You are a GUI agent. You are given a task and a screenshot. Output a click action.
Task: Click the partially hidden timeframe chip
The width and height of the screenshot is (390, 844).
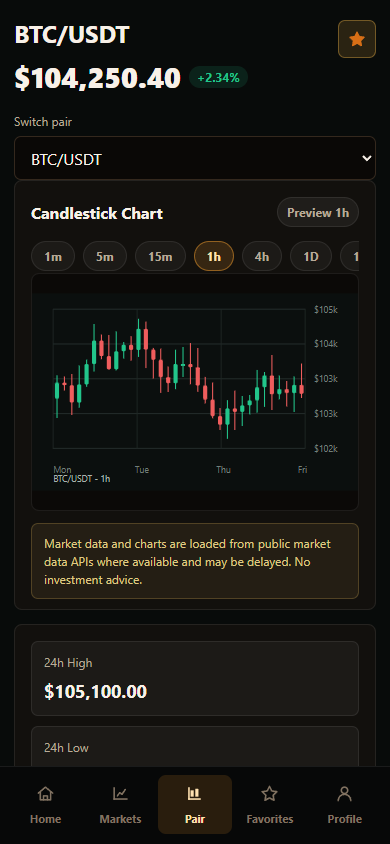tap(350, 256)
